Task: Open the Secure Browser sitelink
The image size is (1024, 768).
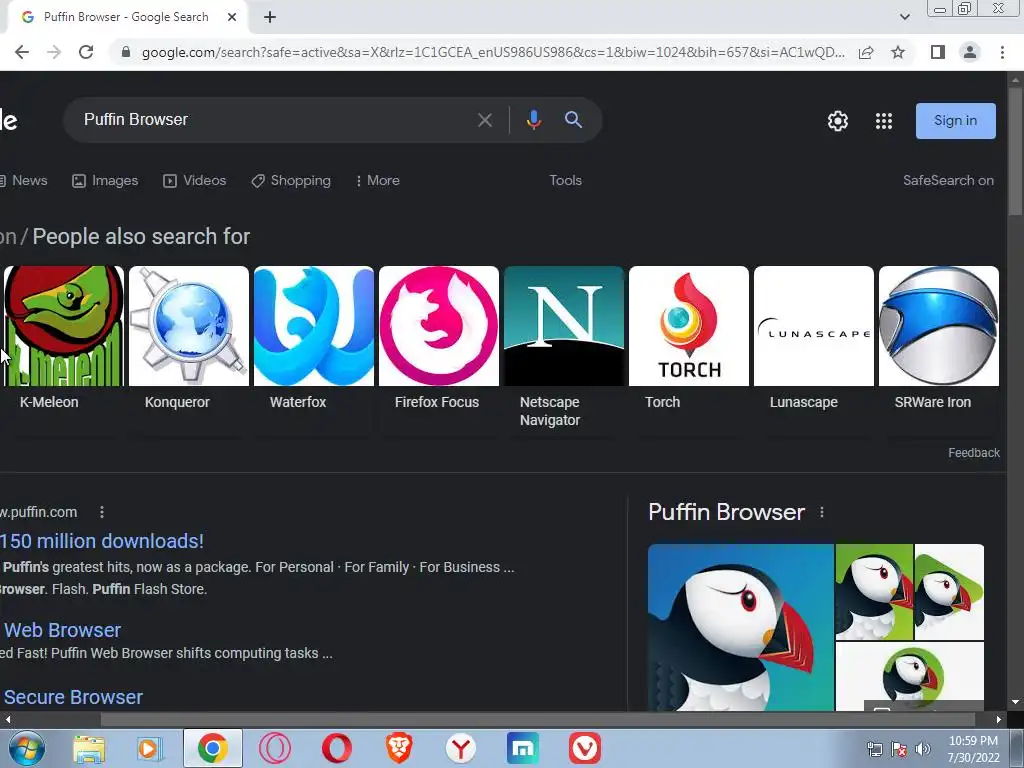Action: 73,697
